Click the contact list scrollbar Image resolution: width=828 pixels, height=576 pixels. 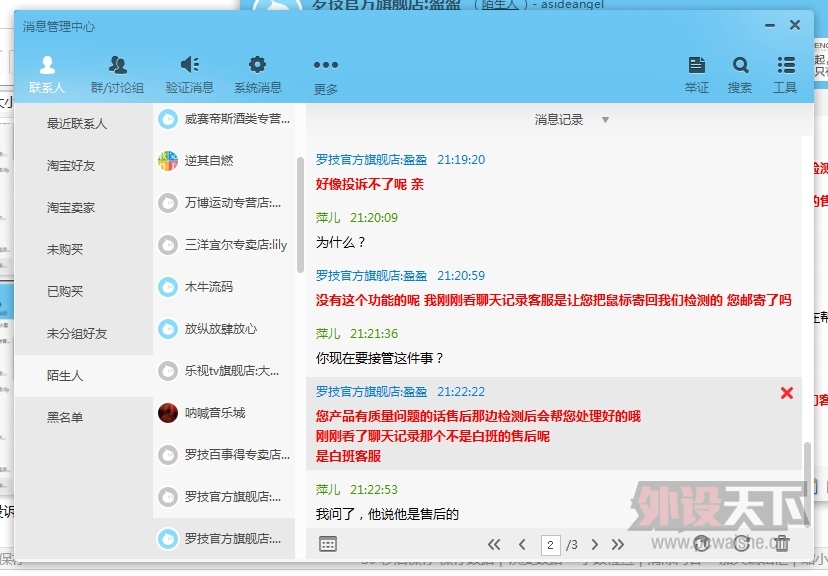click(300, 215)
